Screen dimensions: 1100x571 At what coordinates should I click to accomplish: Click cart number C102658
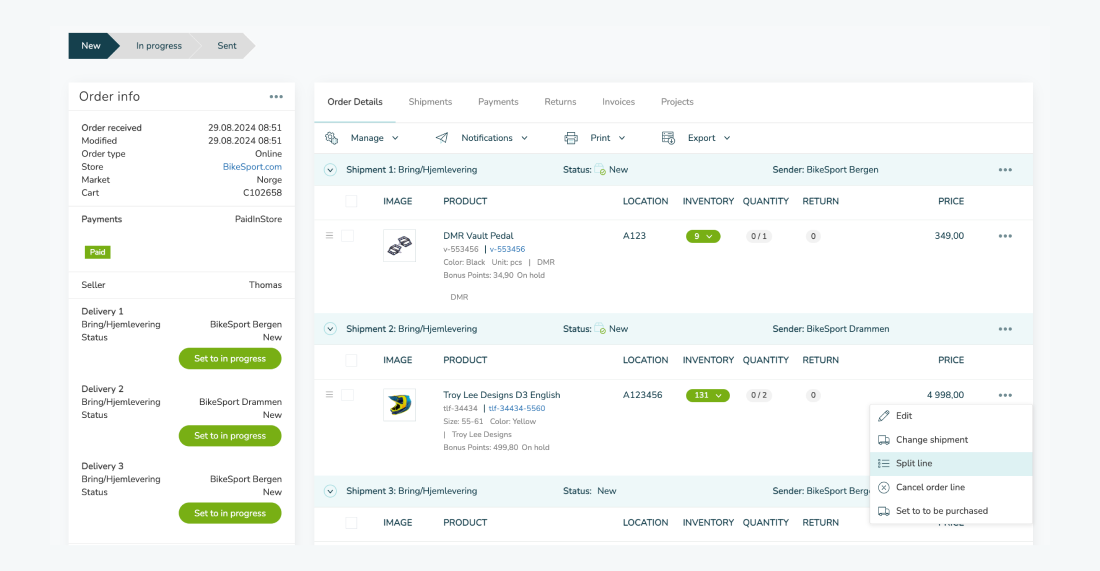(262, 193)
